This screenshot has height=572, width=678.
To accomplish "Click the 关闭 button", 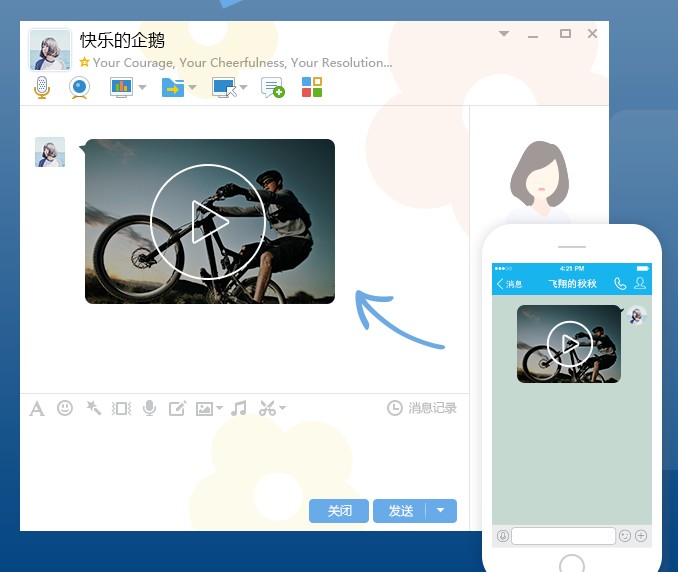I will pos(339,511).
